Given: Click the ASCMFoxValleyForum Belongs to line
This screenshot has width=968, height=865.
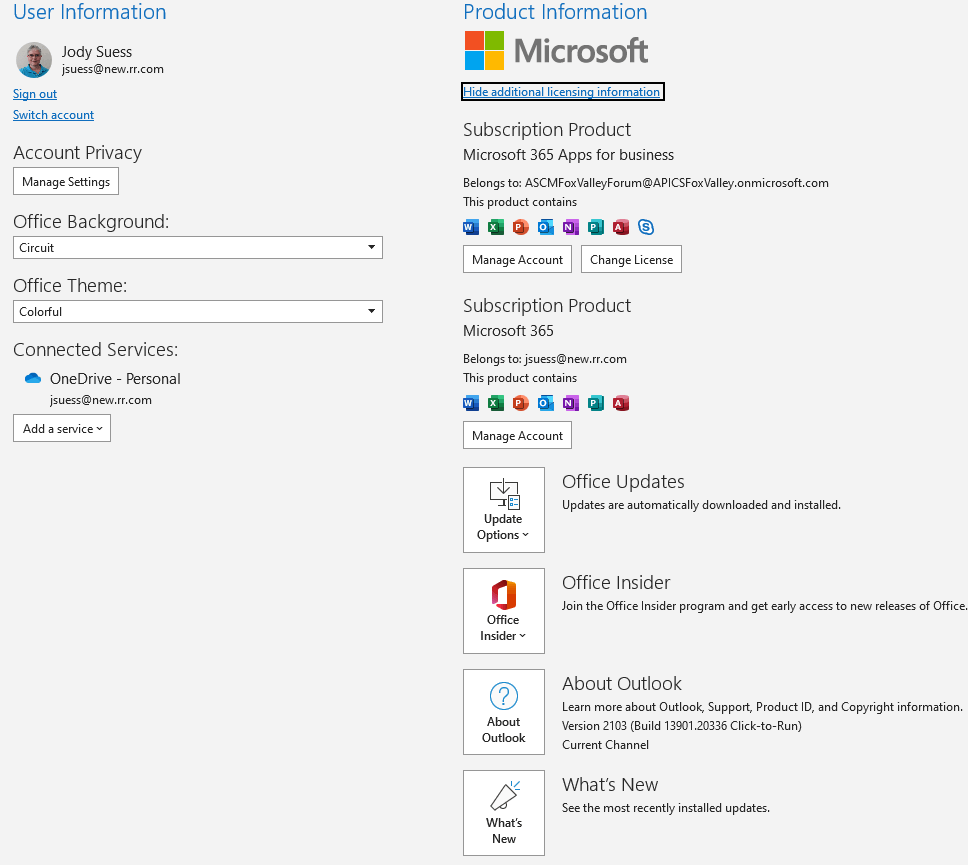Looking at the screenshot, I should pos(646,183).
